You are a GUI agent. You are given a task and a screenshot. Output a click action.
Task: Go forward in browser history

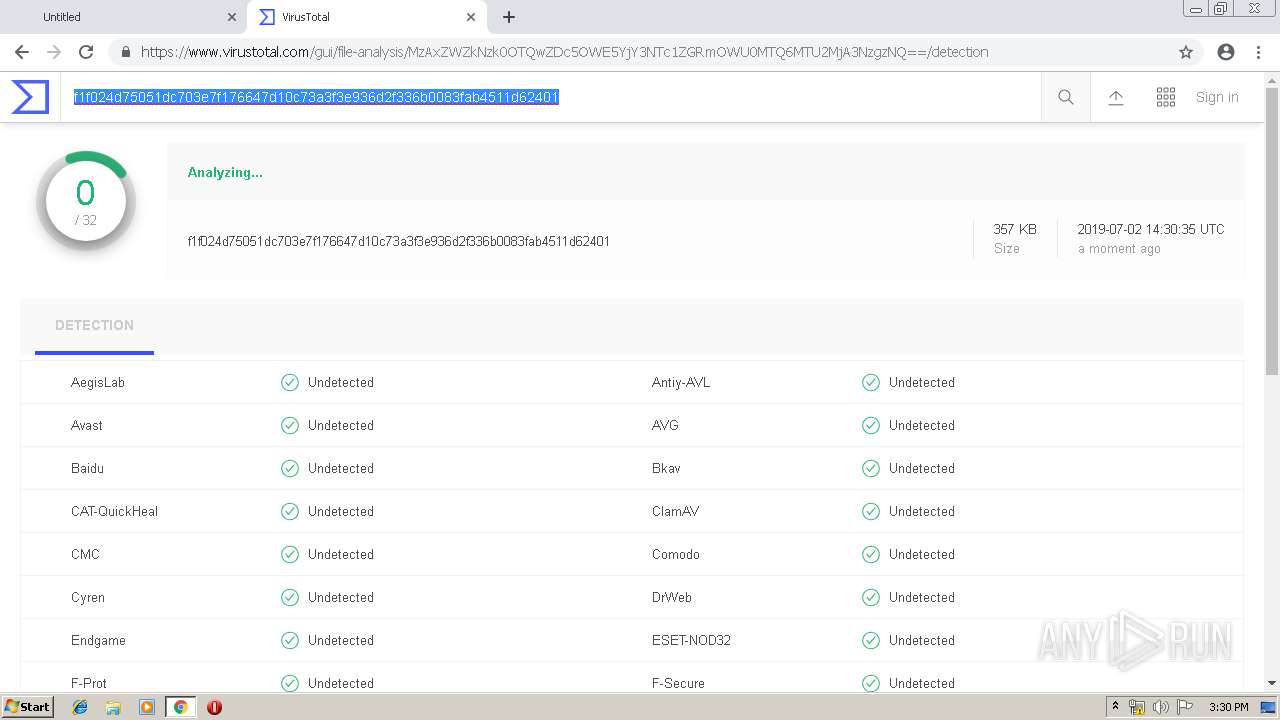click(x=54, y=52)
